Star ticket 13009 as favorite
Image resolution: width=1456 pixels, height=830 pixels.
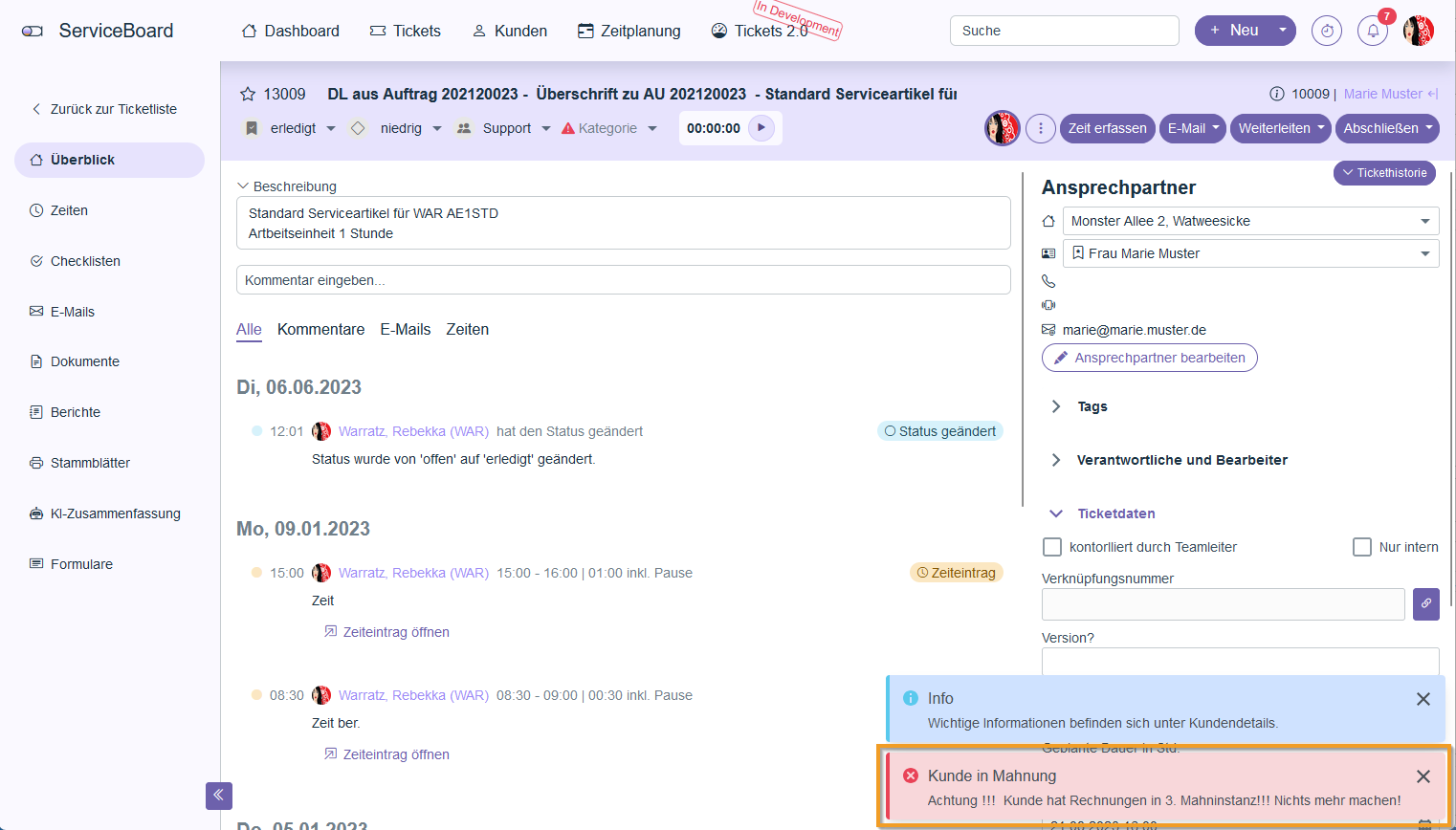248,94
